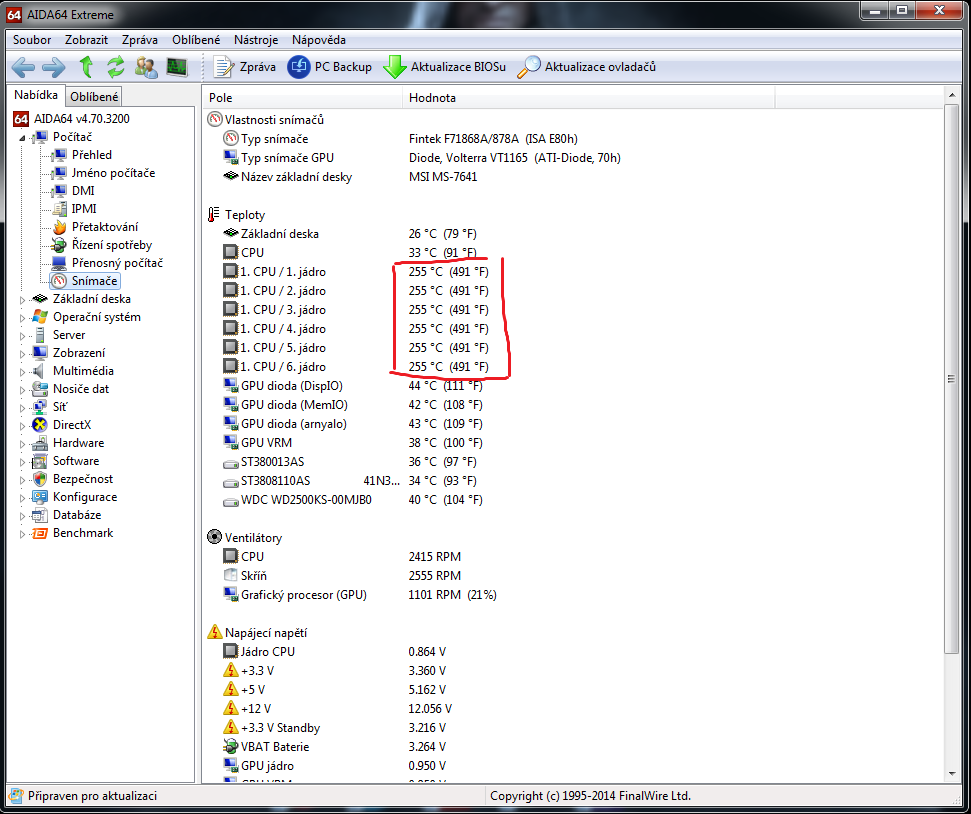This screenshot has width=971, height=814.
Task: Expand the Multimédia tree node
Action: tap(22, 372)
